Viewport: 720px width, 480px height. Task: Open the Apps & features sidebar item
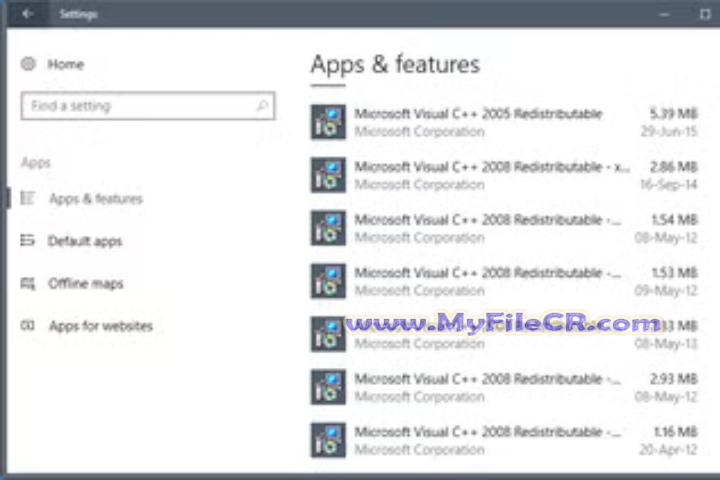point(96,199)
